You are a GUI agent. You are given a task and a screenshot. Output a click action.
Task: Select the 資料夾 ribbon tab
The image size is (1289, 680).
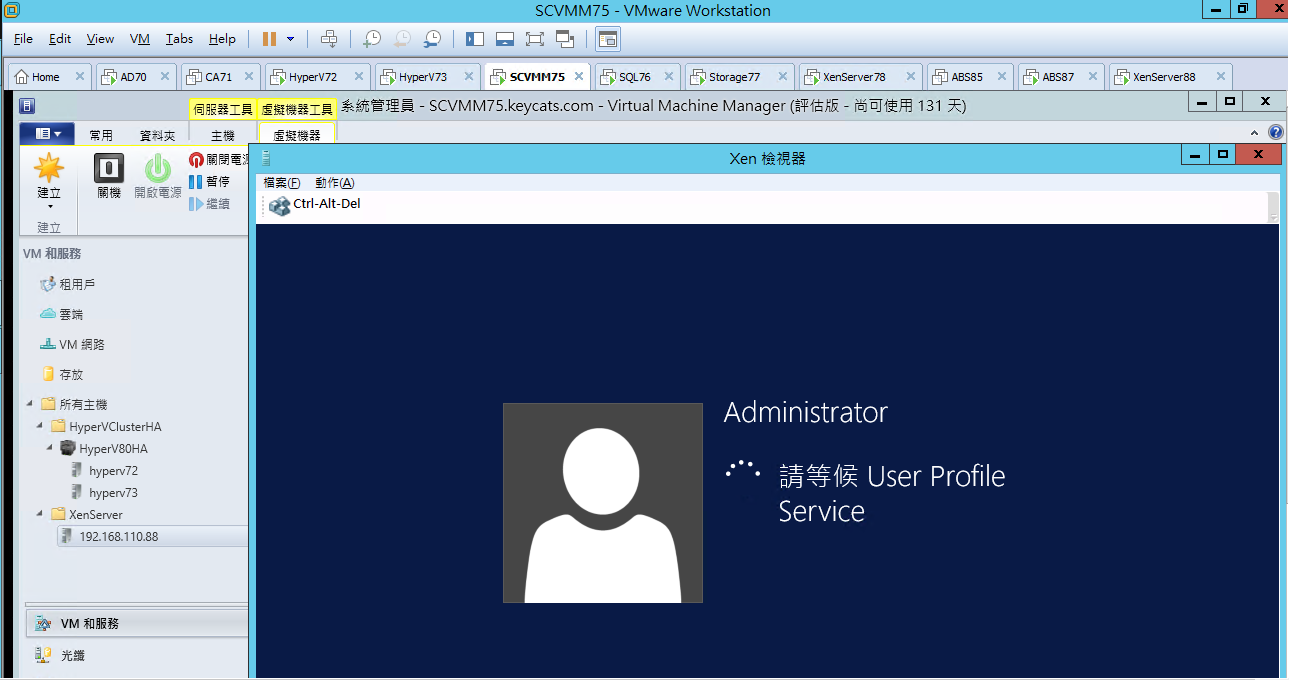tap(157, 135)
